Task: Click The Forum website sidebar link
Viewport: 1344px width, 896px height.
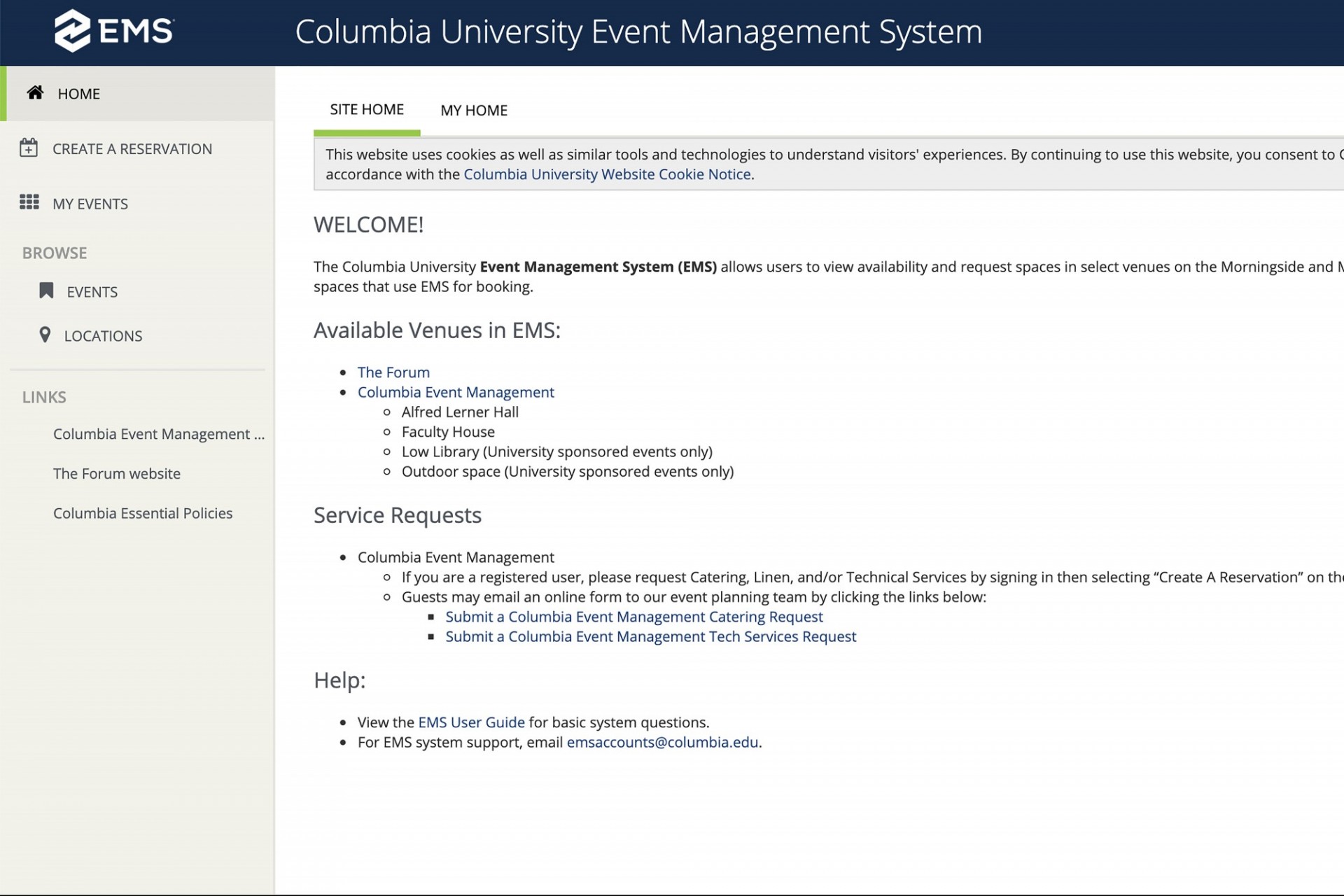Action: click(117, 473)
